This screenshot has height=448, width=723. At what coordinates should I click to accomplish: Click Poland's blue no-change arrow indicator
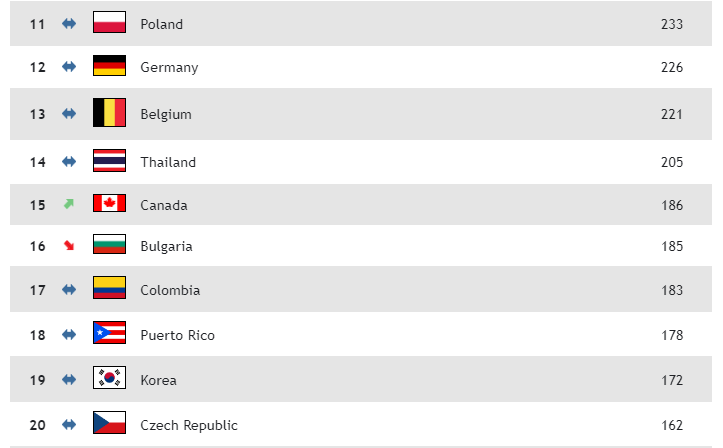point(69,23)
